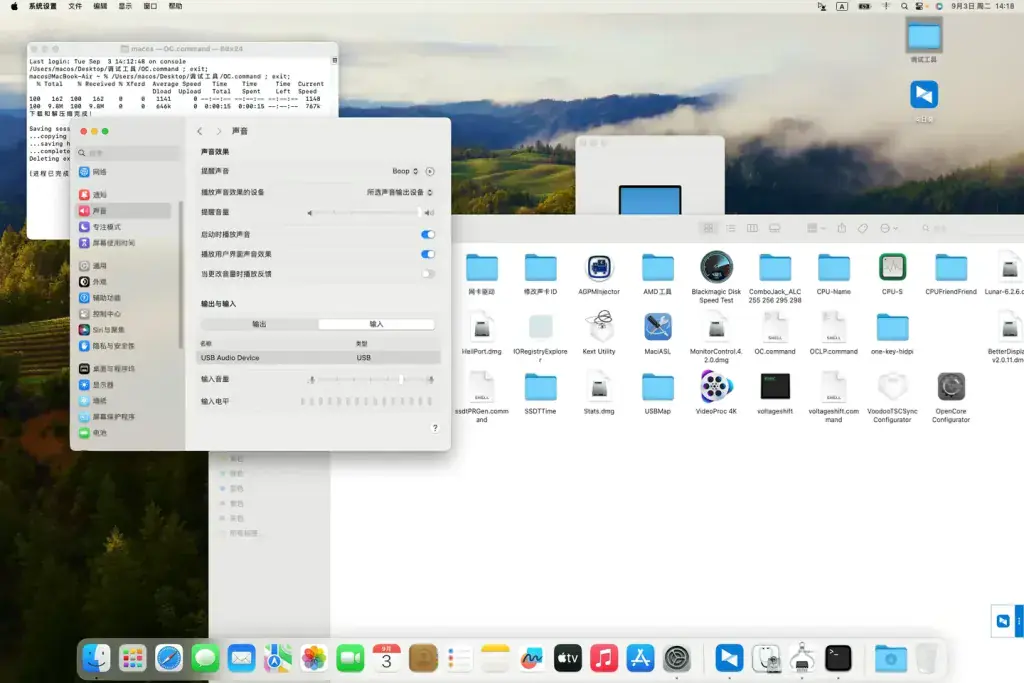Click Finder share toolbar icon

point(842,228)
